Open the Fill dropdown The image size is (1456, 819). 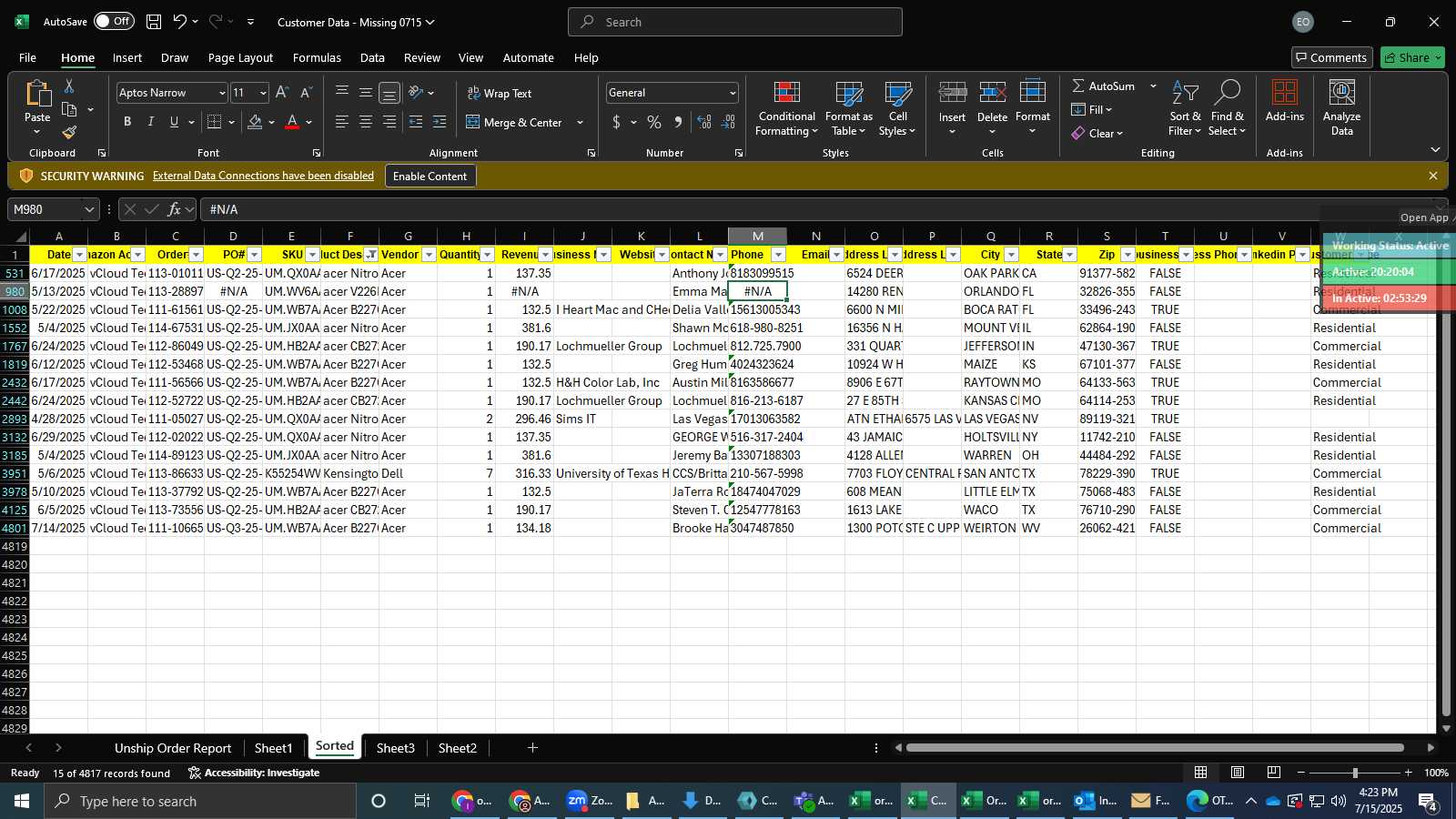click(1092, 109)
